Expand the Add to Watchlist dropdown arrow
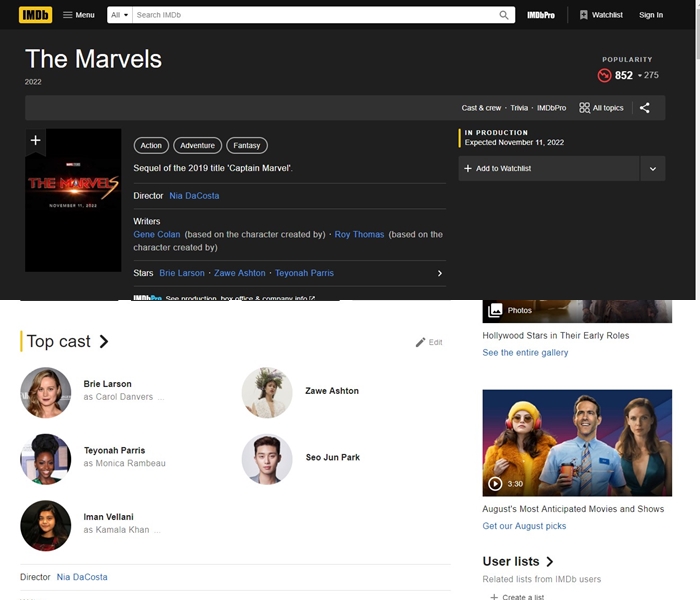Screen dimensions: 700x600 653,168
